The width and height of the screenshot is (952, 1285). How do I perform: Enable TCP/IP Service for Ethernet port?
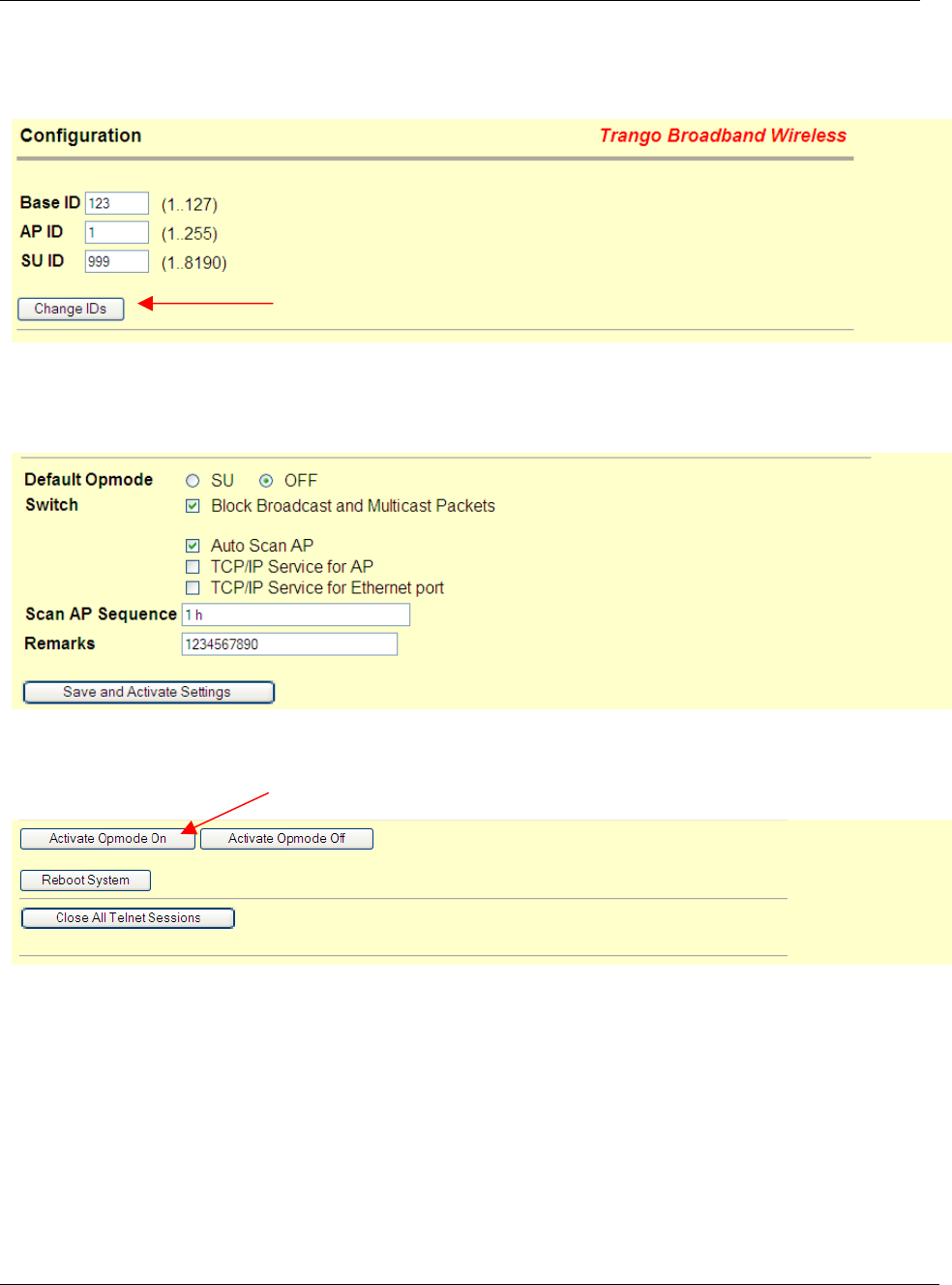193,588
